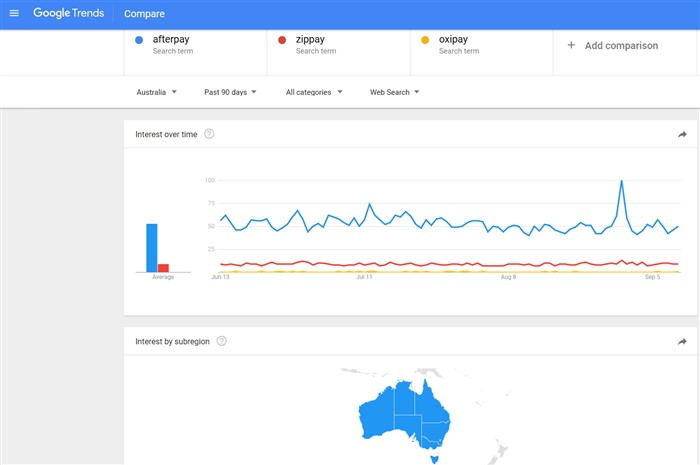Open the Web Search type dropdown
700x465 pixels.
[394, 92]
